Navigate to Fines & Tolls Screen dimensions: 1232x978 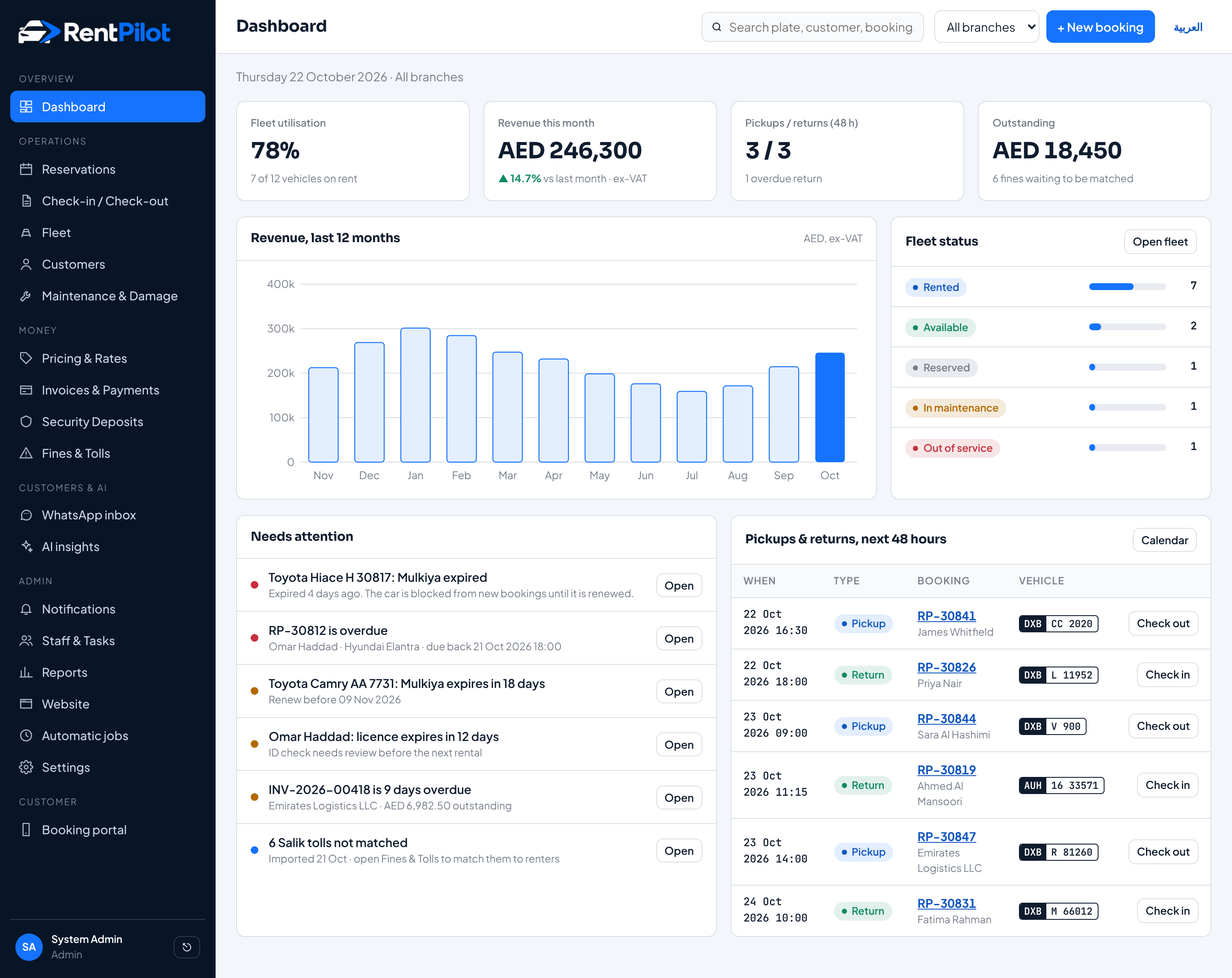(x=108, y=453)
